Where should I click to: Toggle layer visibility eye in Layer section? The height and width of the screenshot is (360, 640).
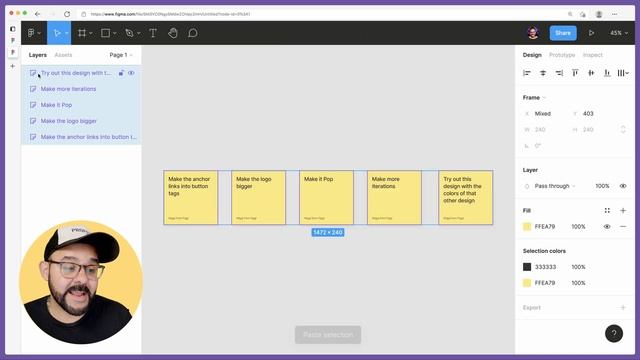(x=623, y=186)
